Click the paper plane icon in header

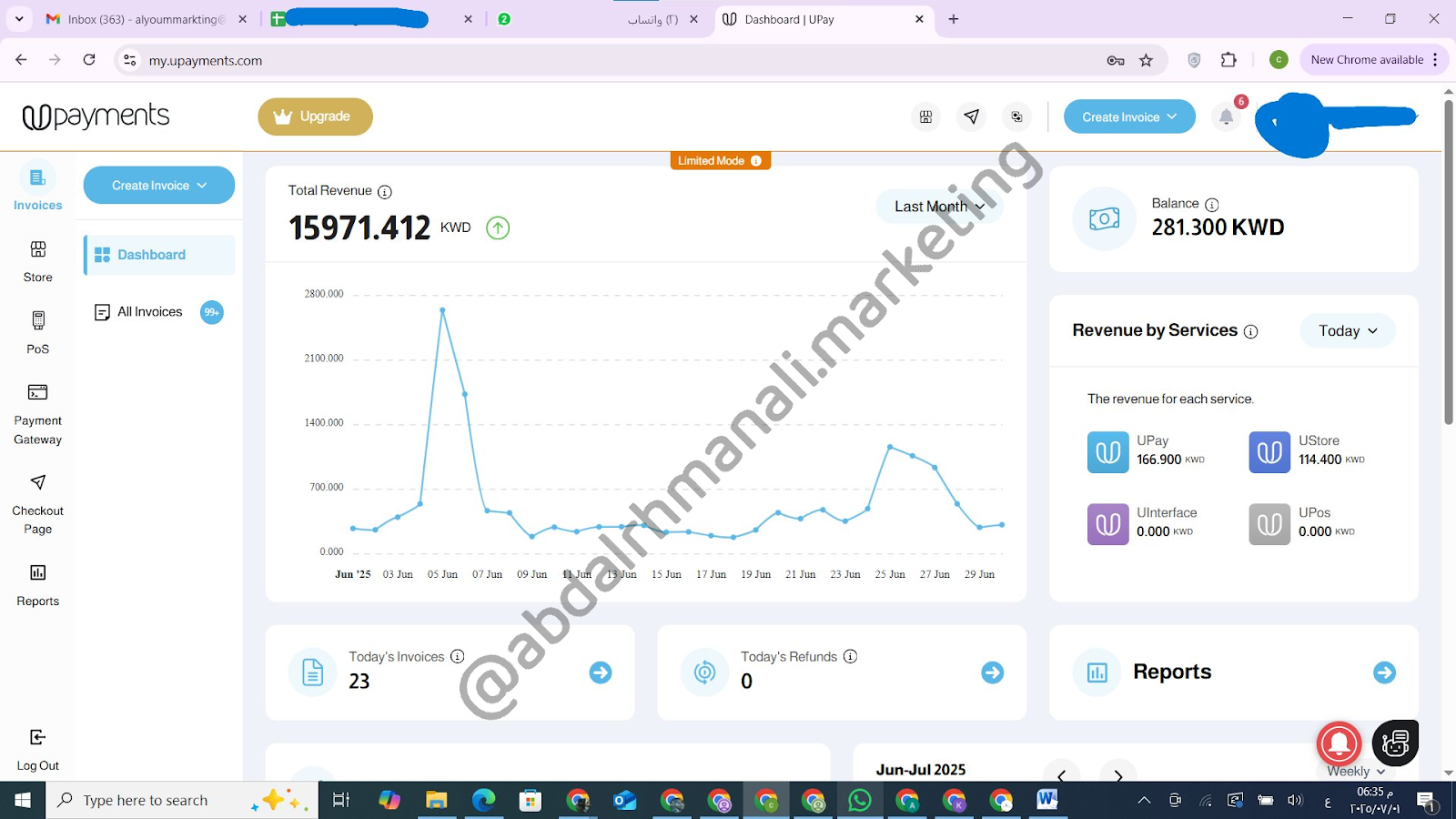tap(971, 116)
